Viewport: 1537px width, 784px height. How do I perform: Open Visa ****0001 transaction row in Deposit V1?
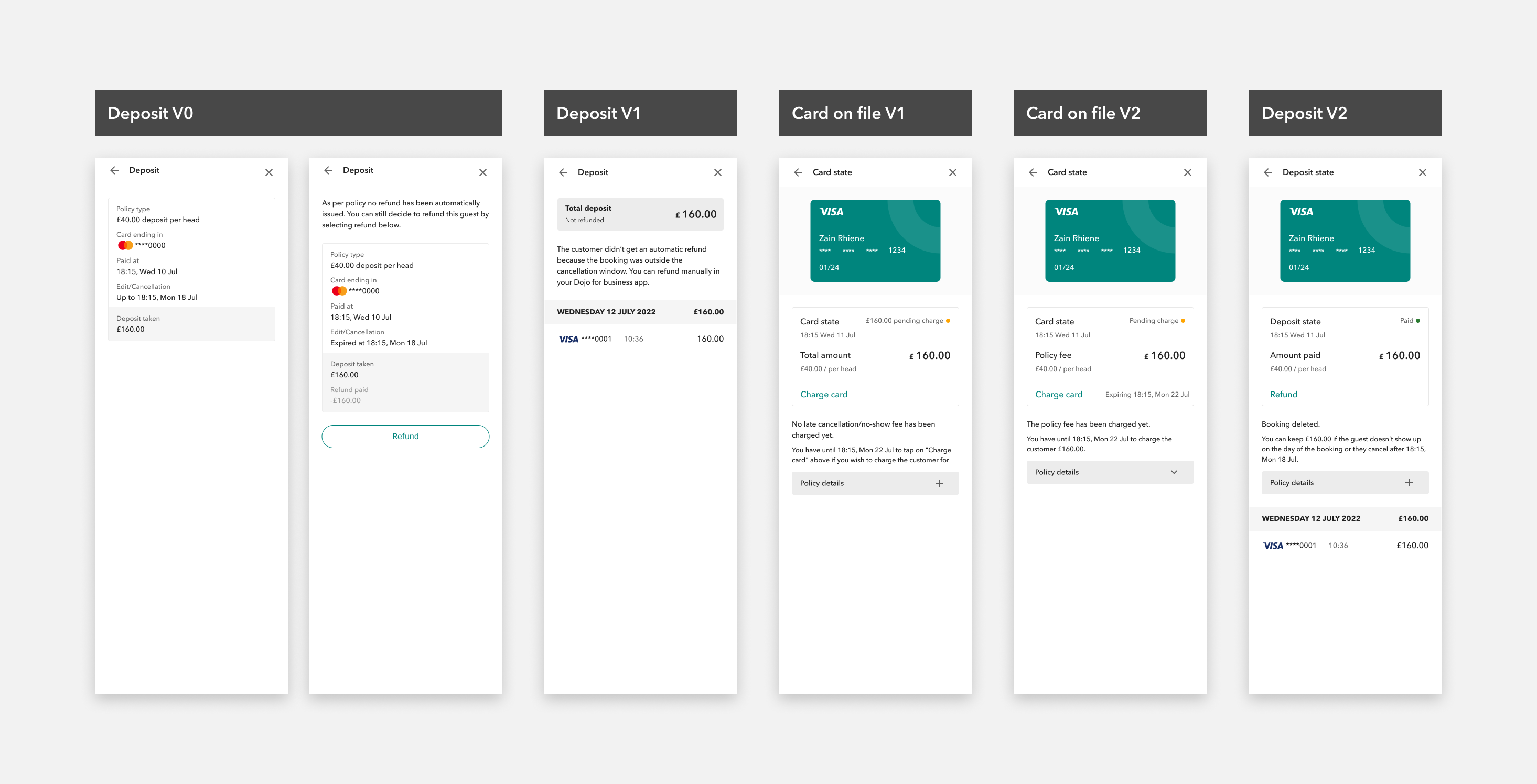point(640,339)
